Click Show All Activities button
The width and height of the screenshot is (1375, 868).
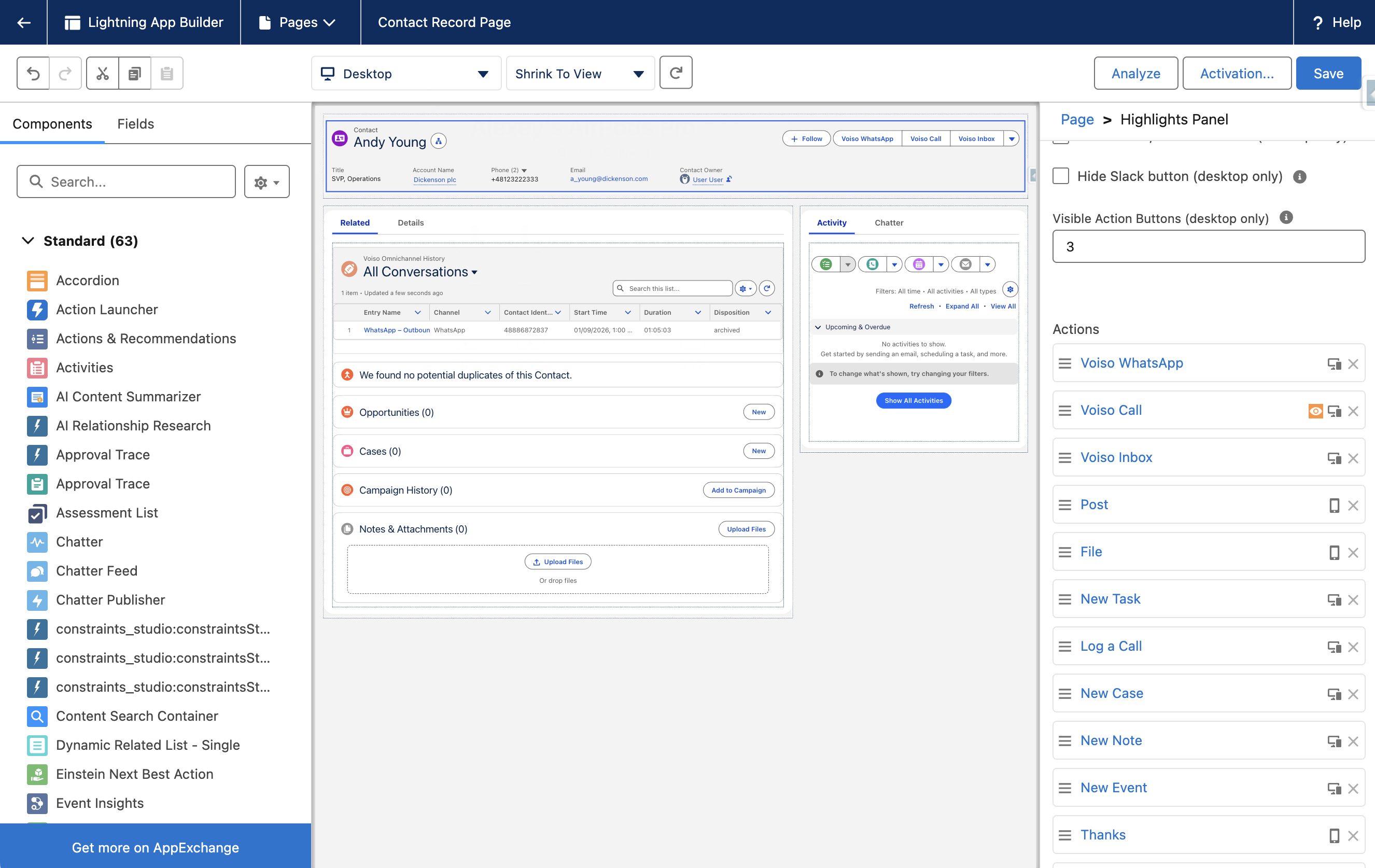click(914, 401)
